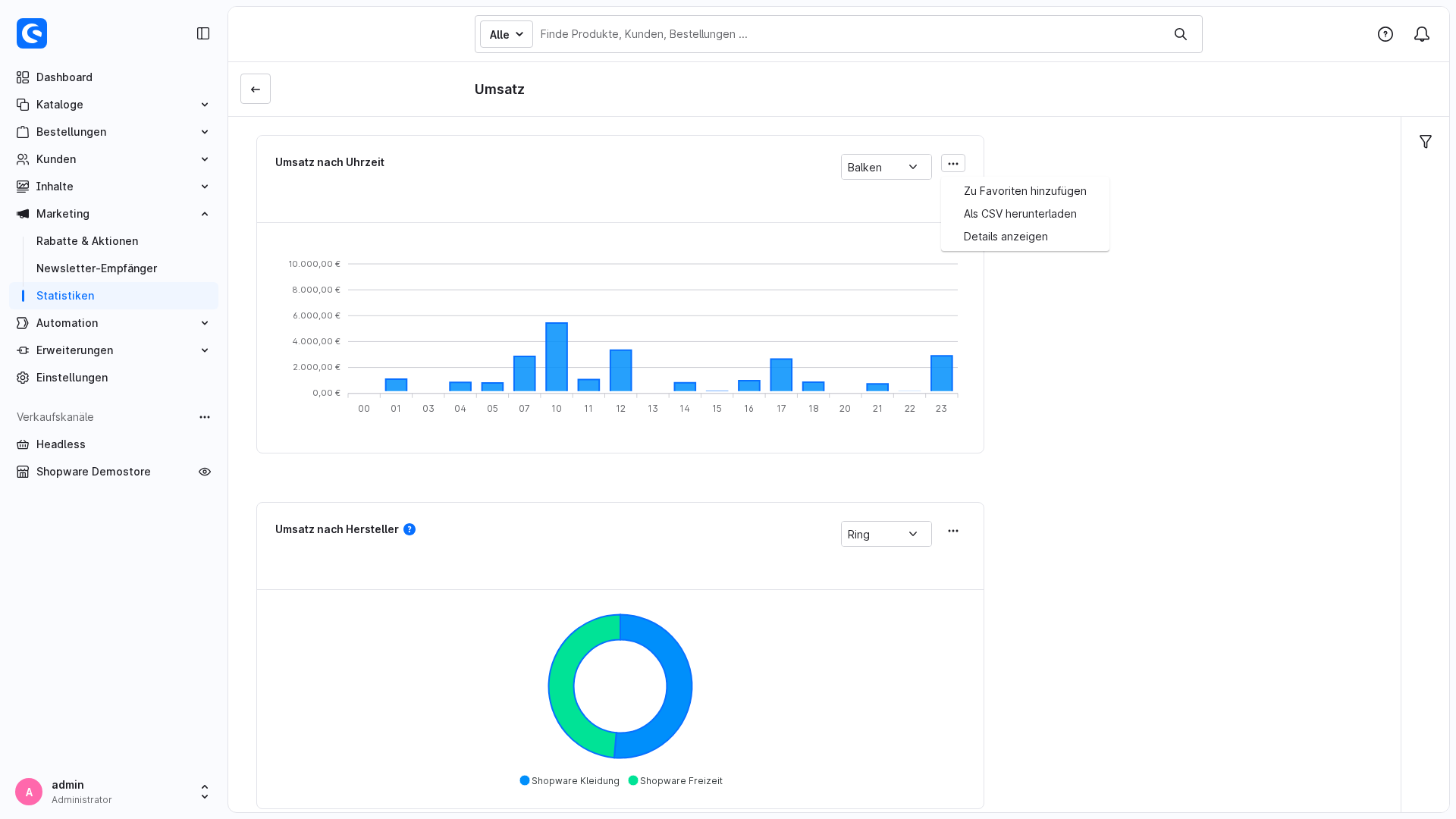This screenshot has height=819, width=1456.
Task: Focus the product search input field
Action: [x=849, y=34]
